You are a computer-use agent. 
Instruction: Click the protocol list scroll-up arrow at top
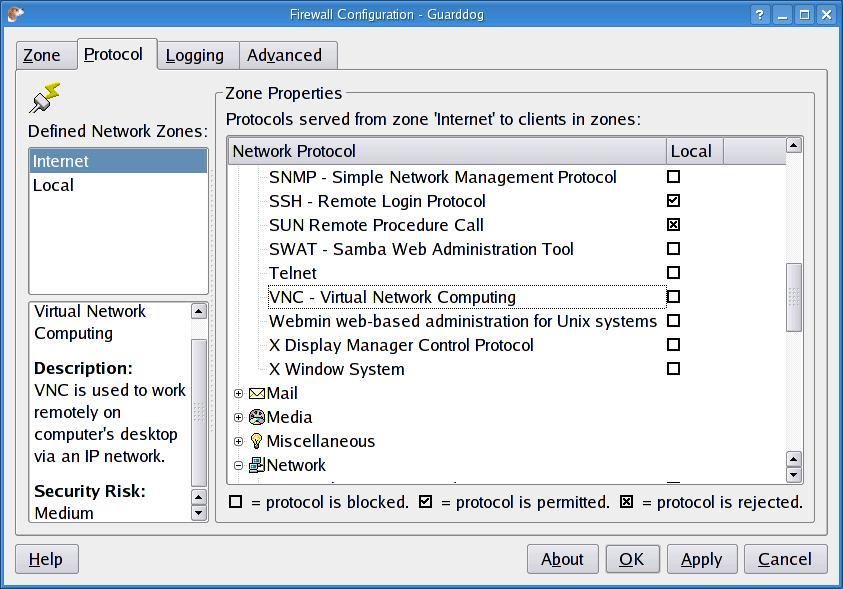(x=794, y=145)
